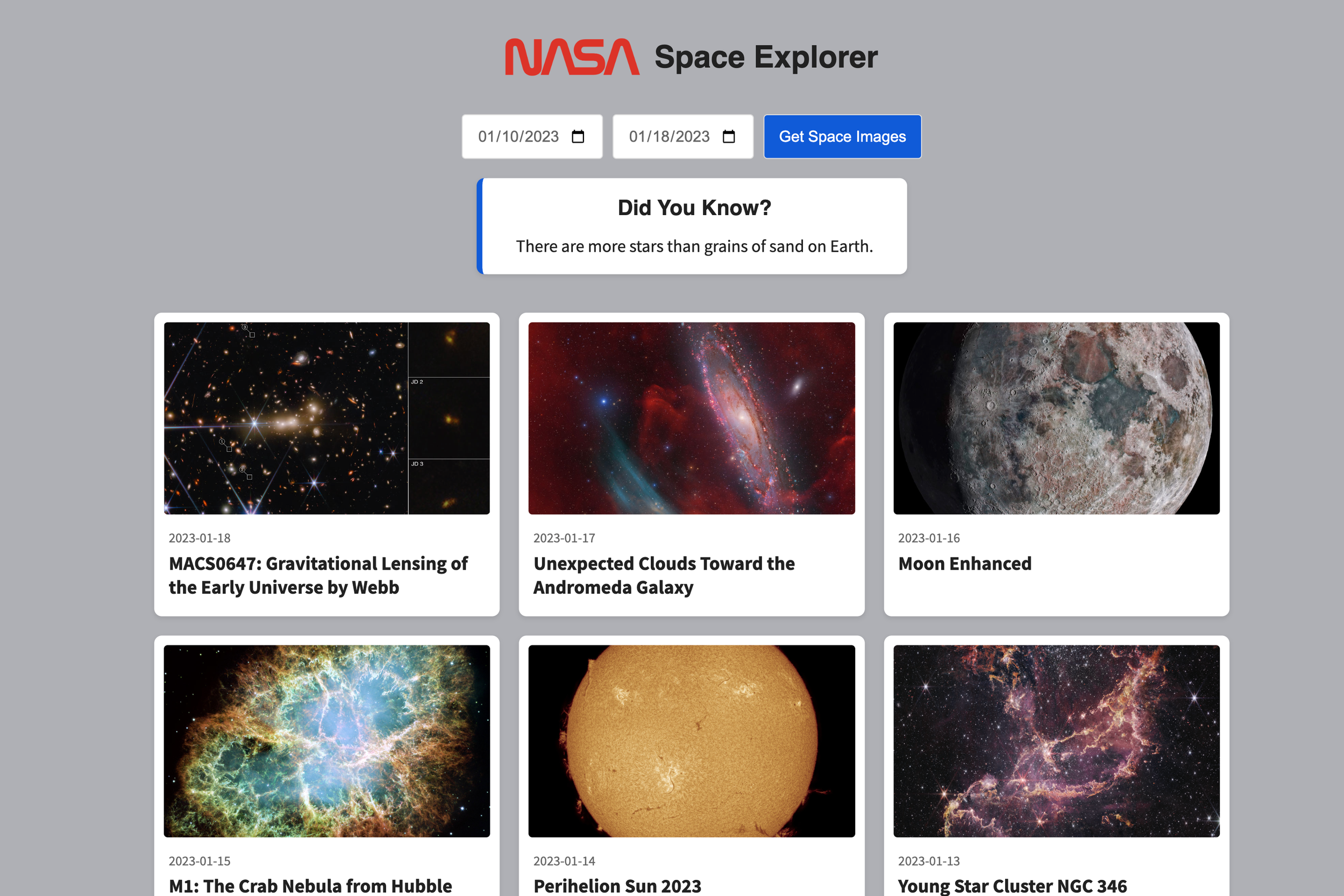Click the title "Unexpected Clouds Toward the Andromeda Galaxy"
This screenshot has height=896, width=1344.
click(x=664, y=575)
